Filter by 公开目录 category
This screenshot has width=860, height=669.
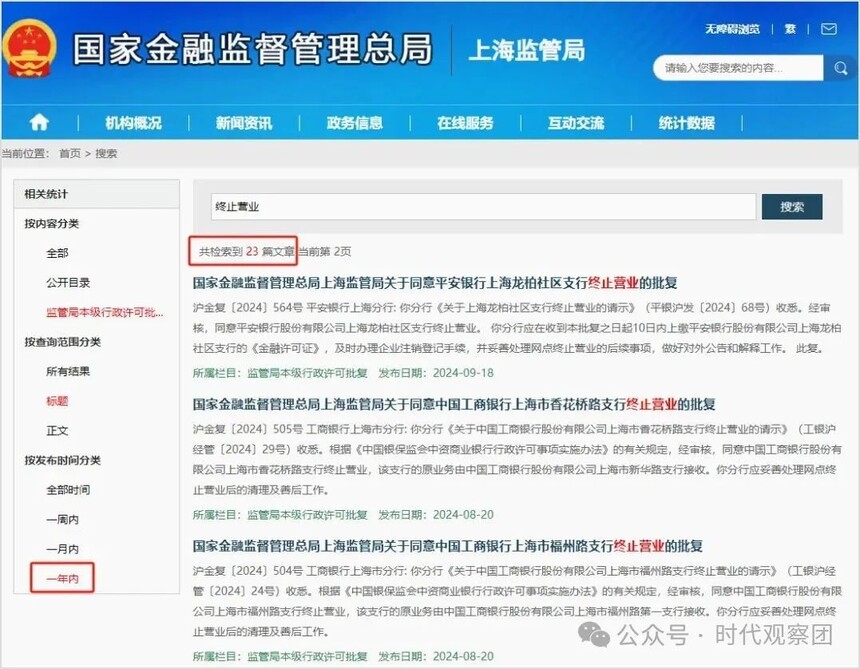tap(68, 282)
